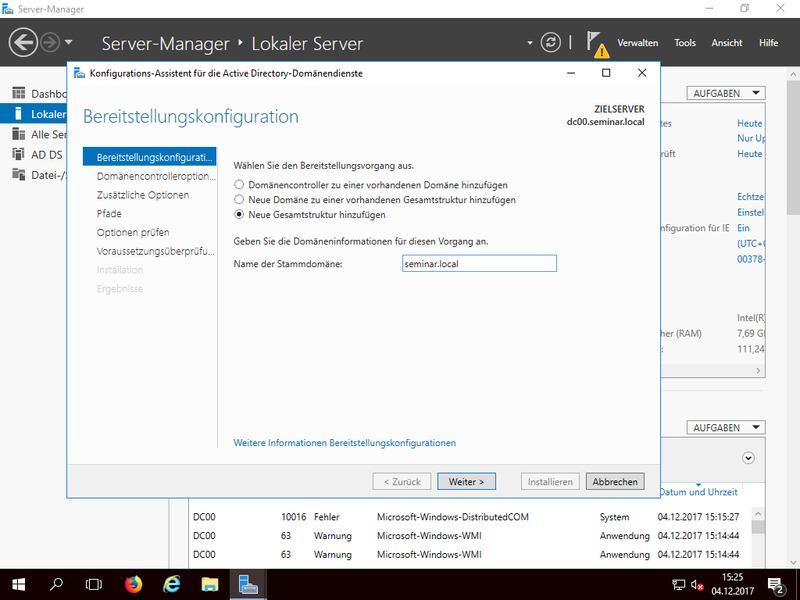Click the Windows Start button

coord(19,583)
